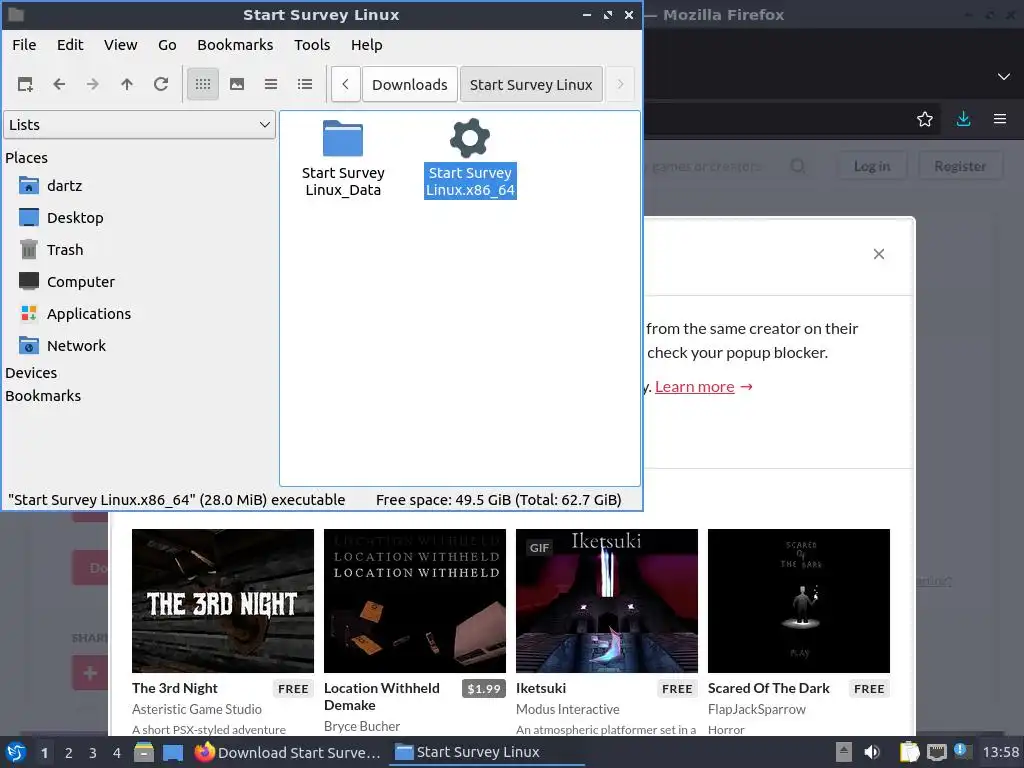Viewport: 1024px width, 768px height.
Task: Visit Asteristic Game Studio creator page
Action: pos(197,709)
